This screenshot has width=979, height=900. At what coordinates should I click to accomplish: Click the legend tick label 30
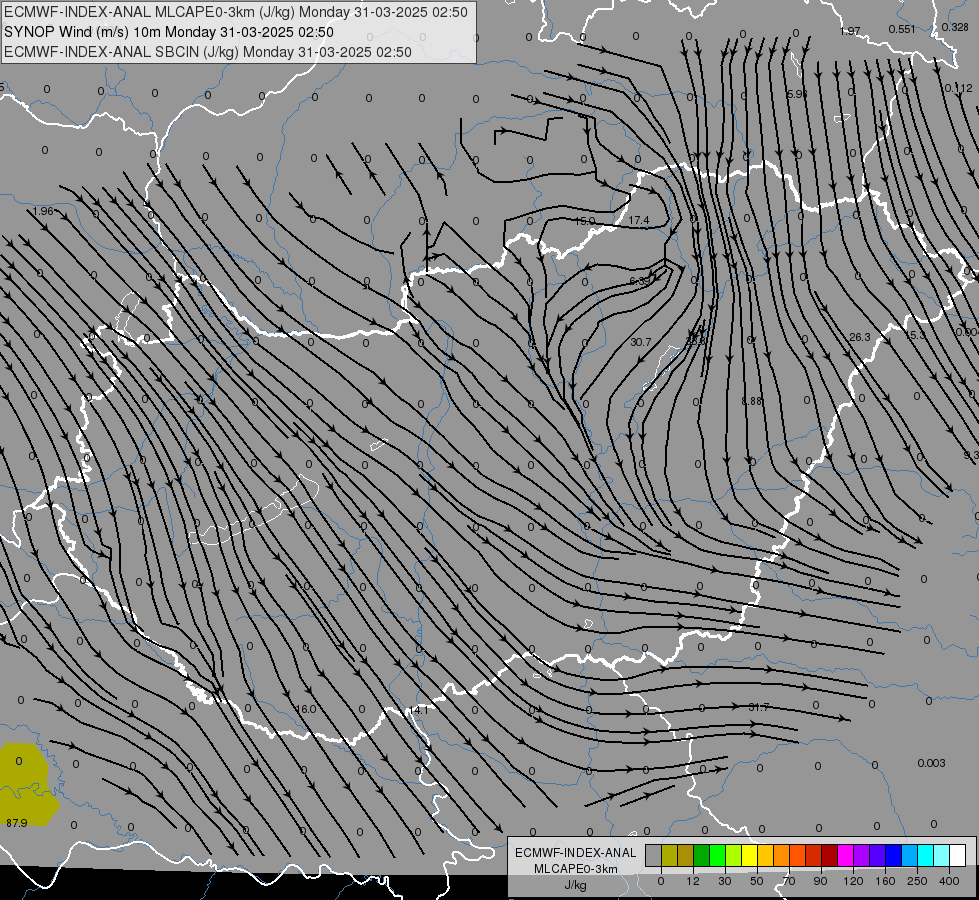tap(725, 881)
